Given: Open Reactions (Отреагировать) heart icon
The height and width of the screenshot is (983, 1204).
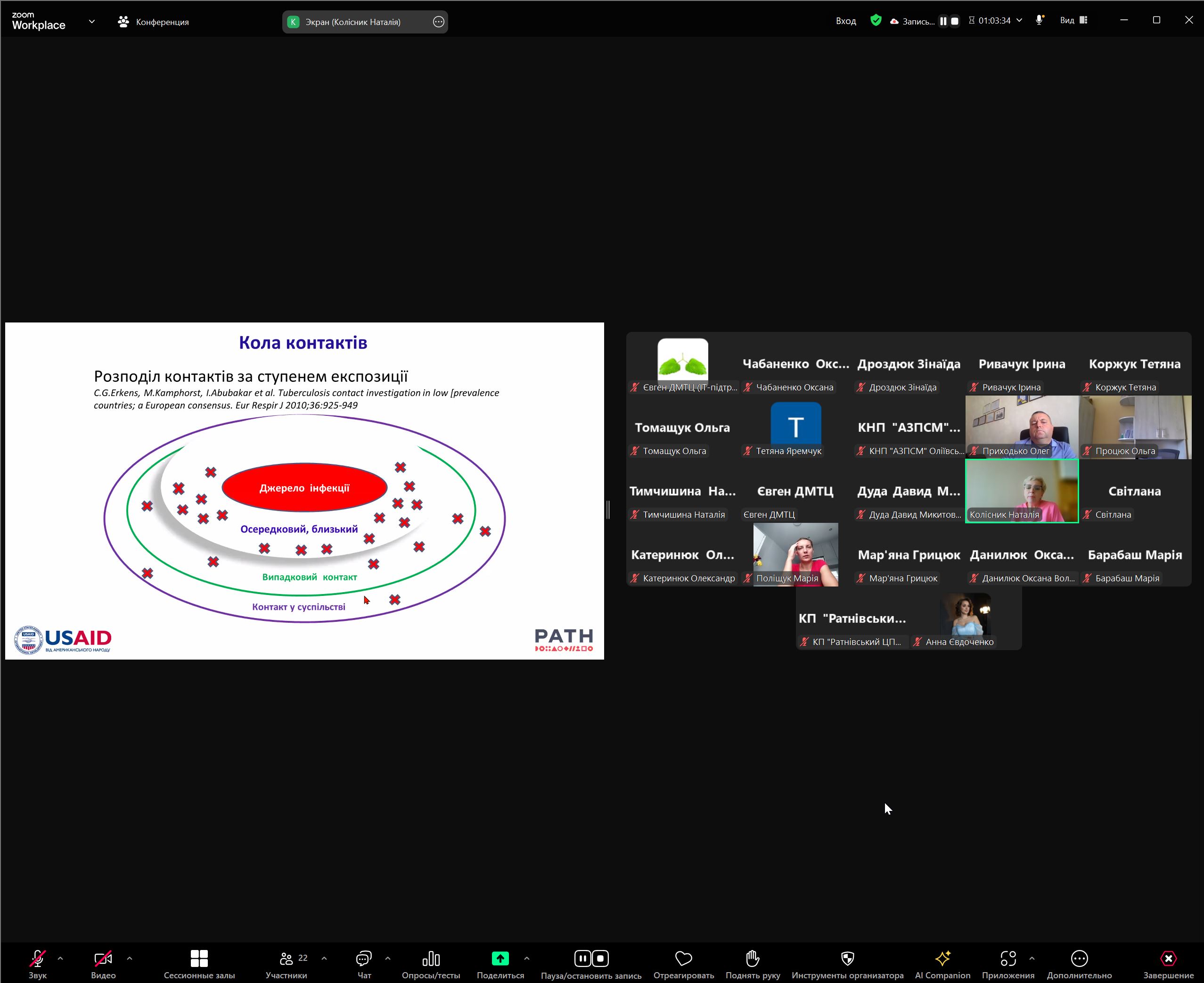Looking at the screenshot, I should (x=683, y=958).
